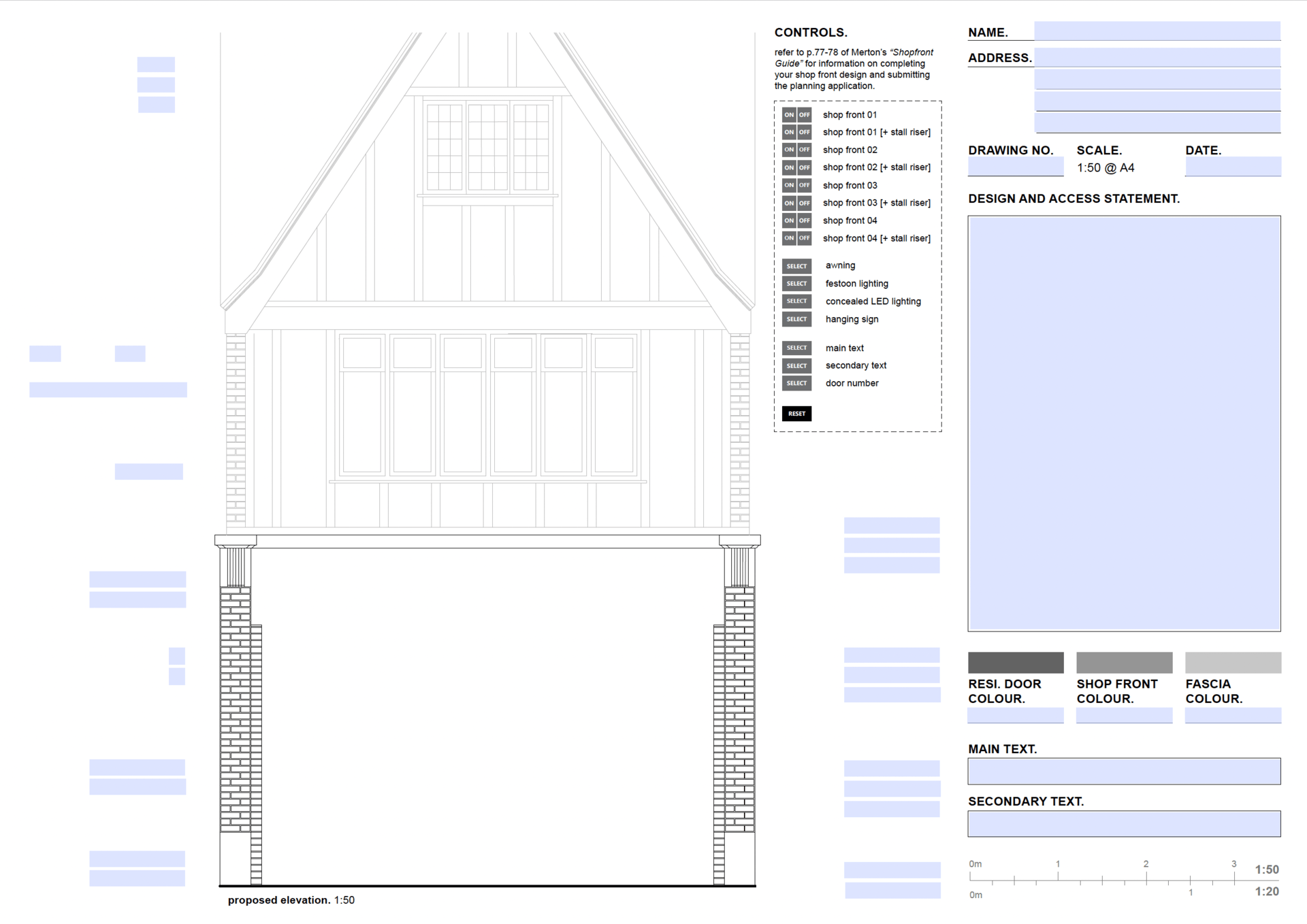This screenshot has height=924, width=1307.
Task: Click the Design and Access Statement text area
Action: tap(1124, 423)
